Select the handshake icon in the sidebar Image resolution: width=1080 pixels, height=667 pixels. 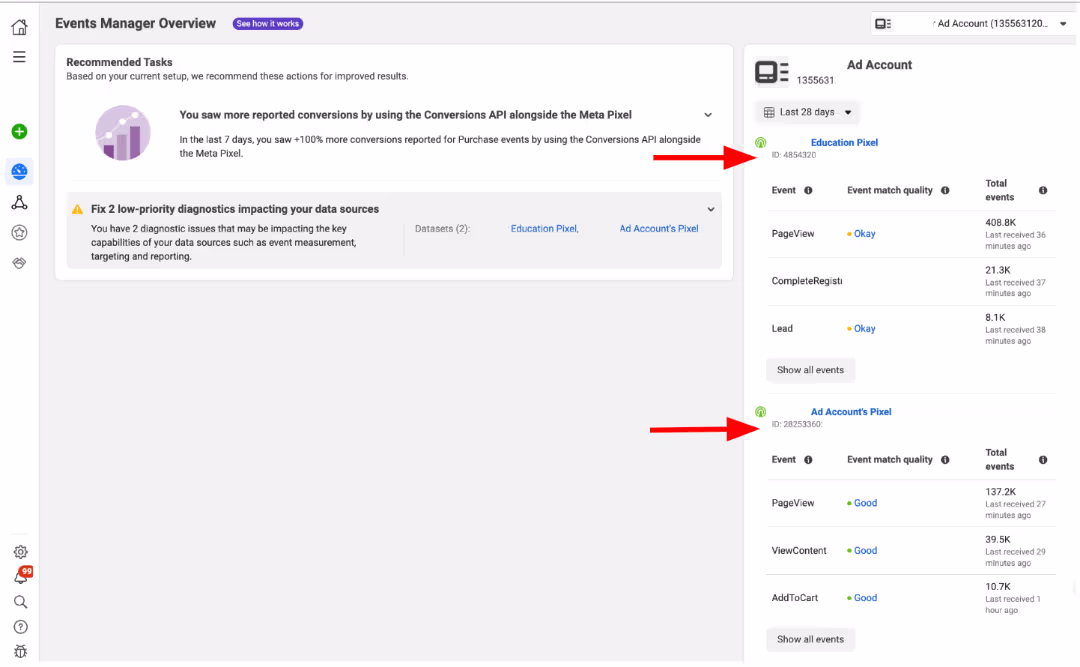(19, 262)
